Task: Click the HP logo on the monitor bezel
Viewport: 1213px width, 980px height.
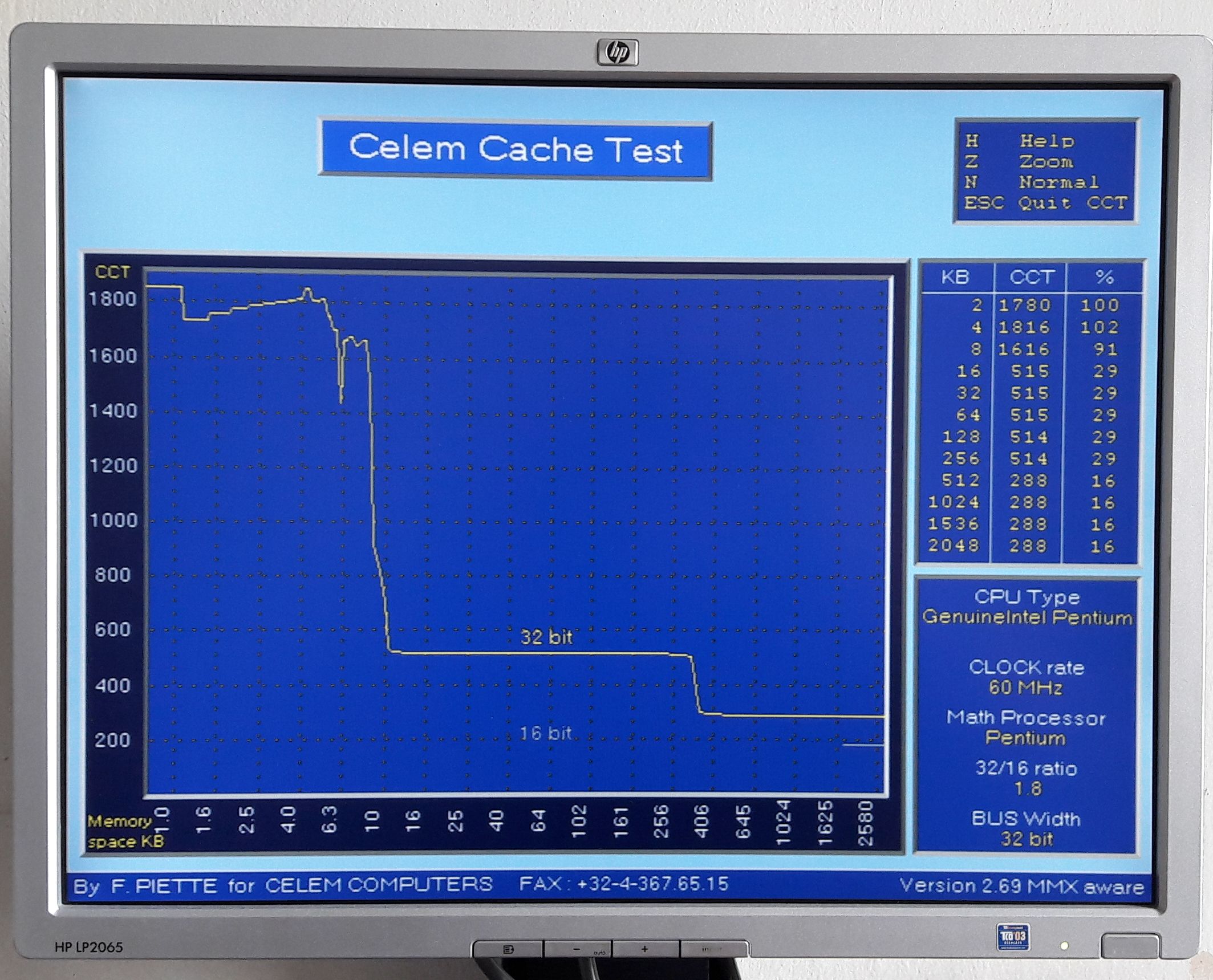Action: (618, 53)
